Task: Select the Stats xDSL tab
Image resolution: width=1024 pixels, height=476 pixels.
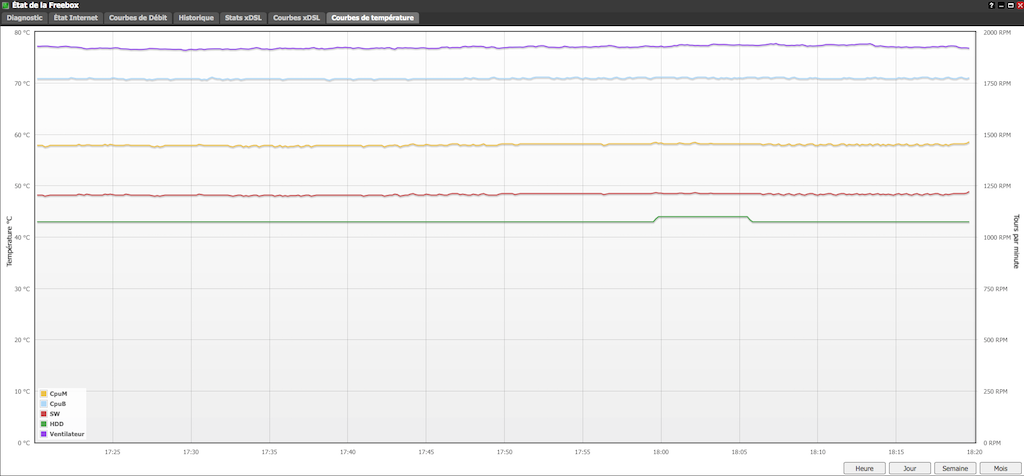Action: pyautogui.click(x=244, y=18)
